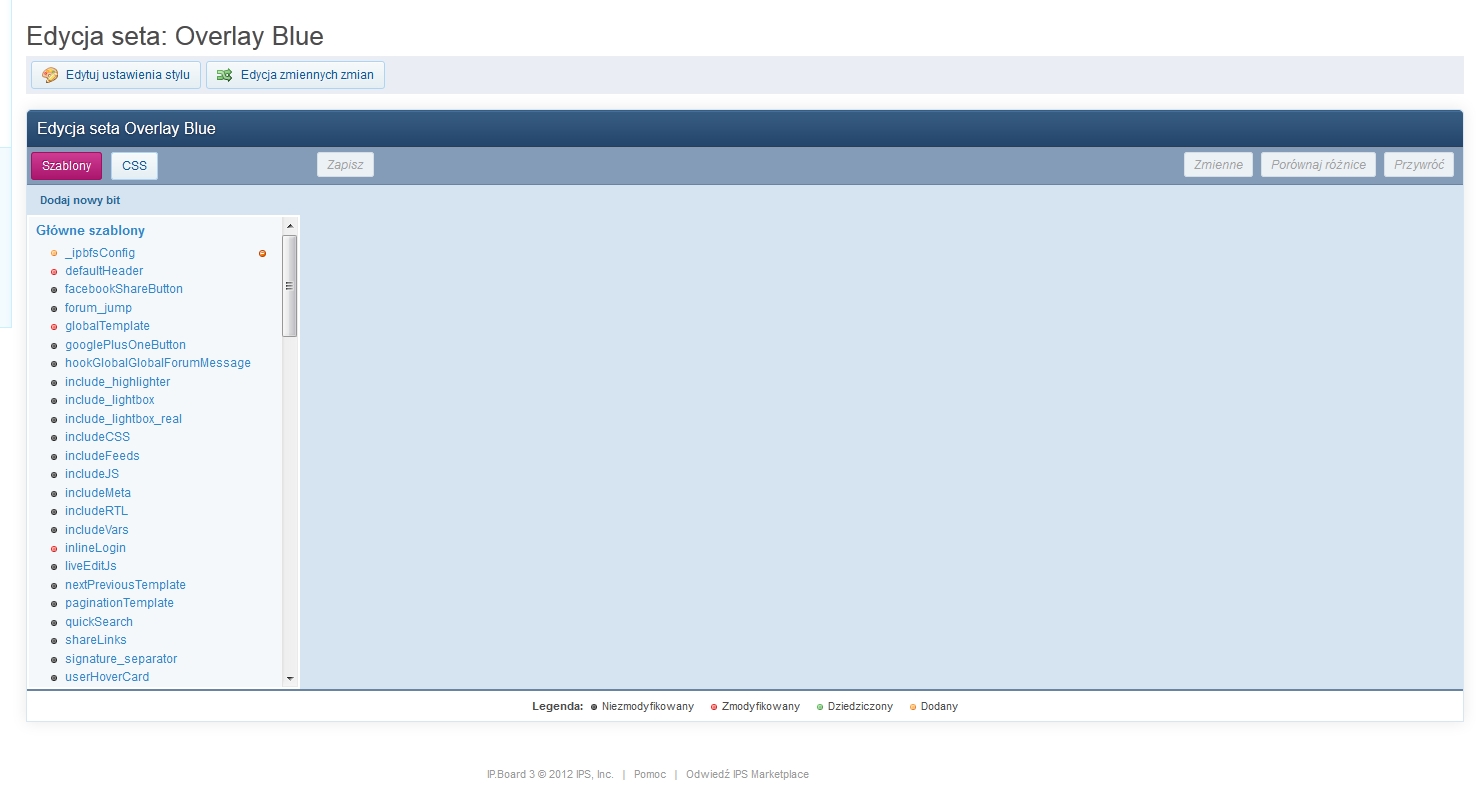Click Porównaj różnice button
1476x795 pixels.
point(1318,165)
